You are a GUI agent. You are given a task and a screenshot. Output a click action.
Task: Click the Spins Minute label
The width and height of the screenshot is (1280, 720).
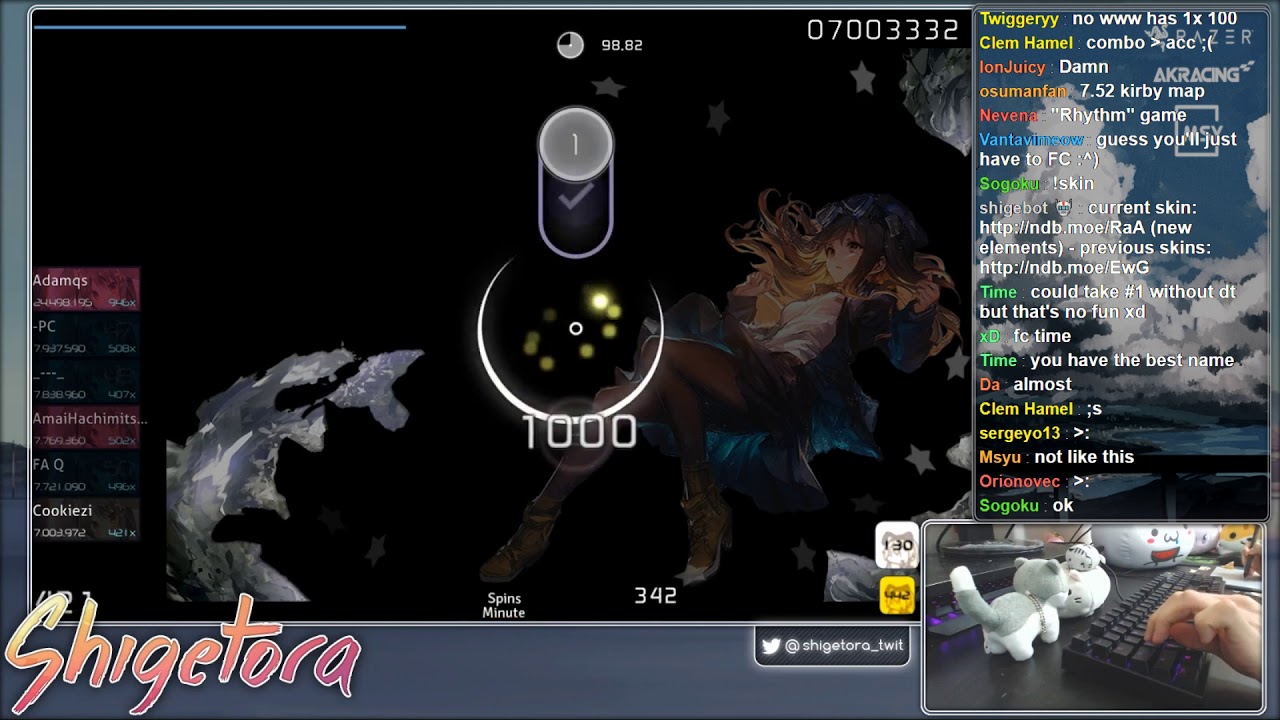(504, 606)
